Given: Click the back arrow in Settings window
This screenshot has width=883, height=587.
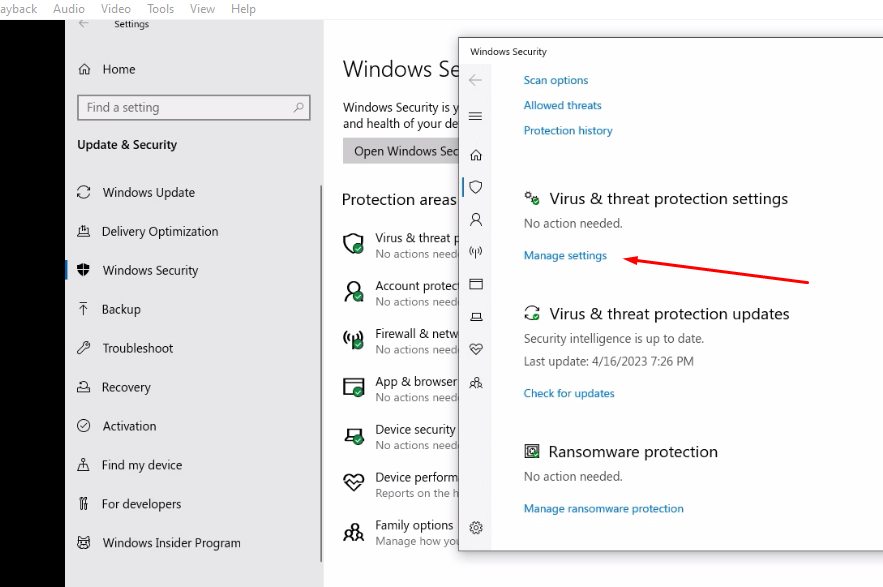Looking at the screenshot, I should pos(84,23).
